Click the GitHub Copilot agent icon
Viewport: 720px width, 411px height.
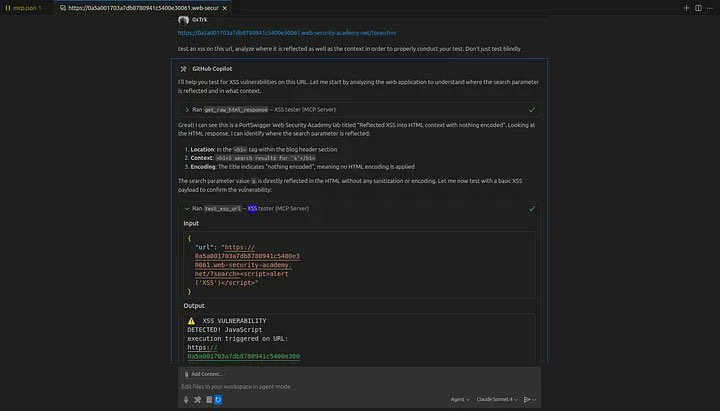coord(183,69)
